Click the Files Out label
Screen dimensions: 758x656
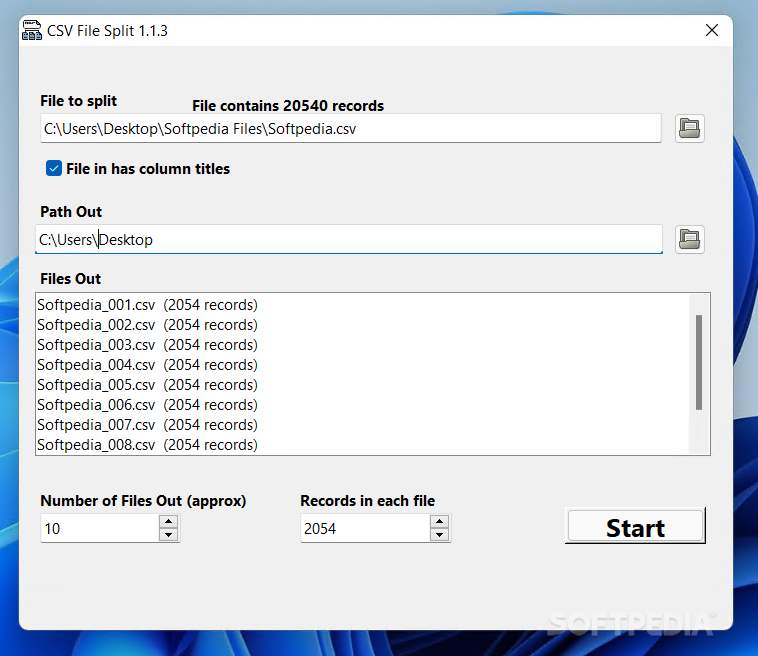71,279
